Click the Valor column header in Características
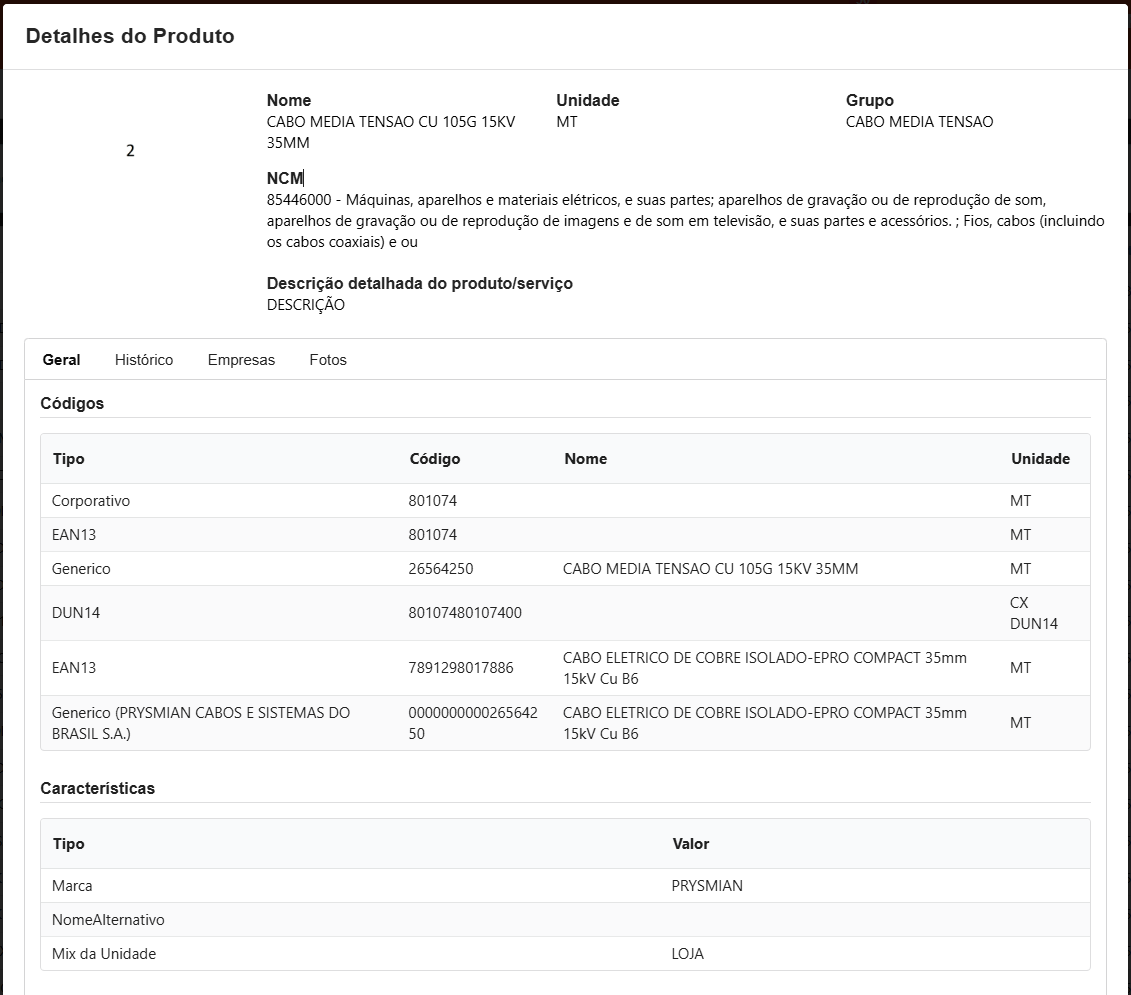The height and width of the screenshot is (995, 1131). point(691,844)
